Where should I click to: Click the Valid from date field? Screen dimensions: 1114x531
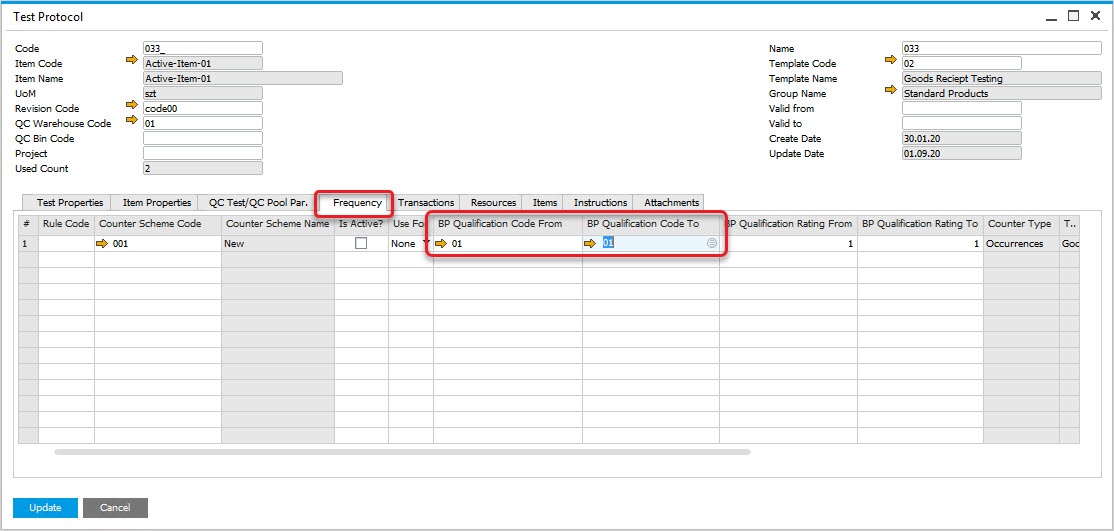coord(961,108)
